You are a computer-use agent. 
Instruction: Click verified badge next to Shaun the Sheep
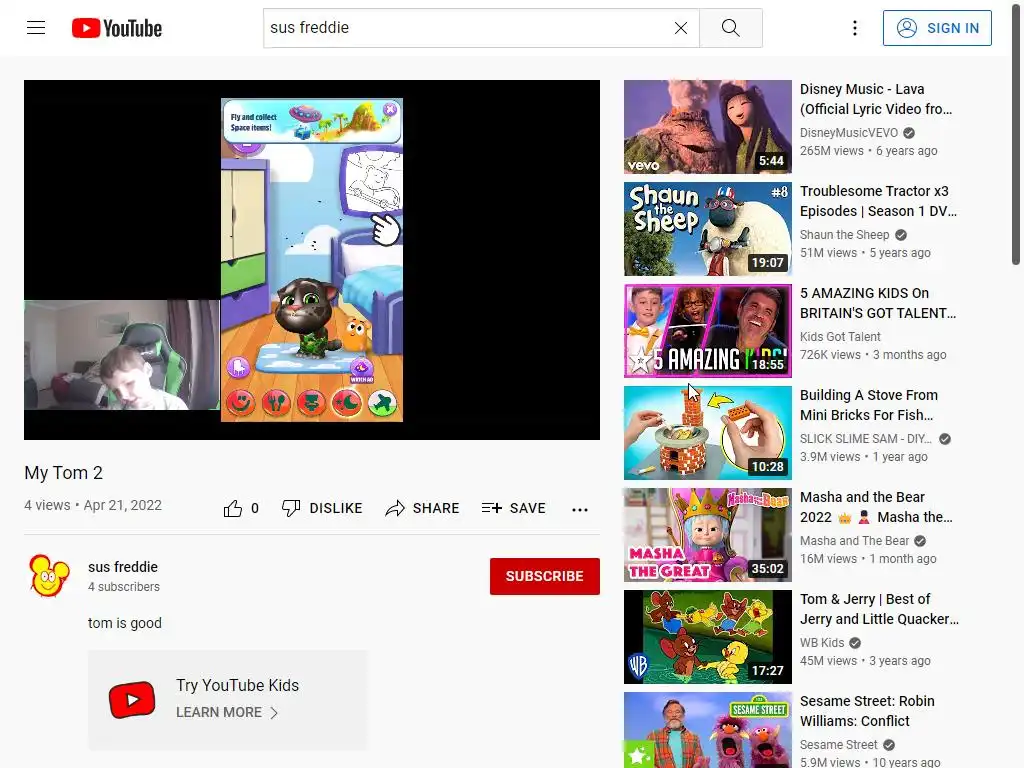pos(901,235)
